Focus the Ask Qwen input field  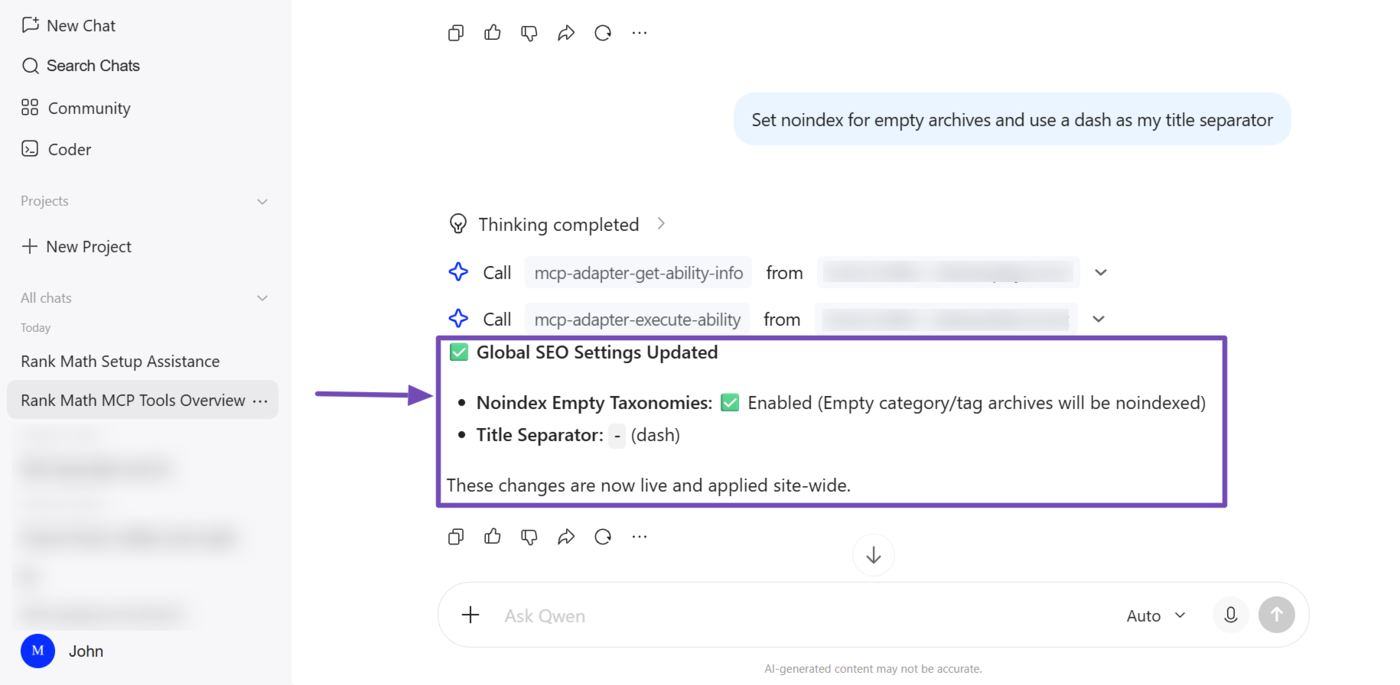[800, 616]
